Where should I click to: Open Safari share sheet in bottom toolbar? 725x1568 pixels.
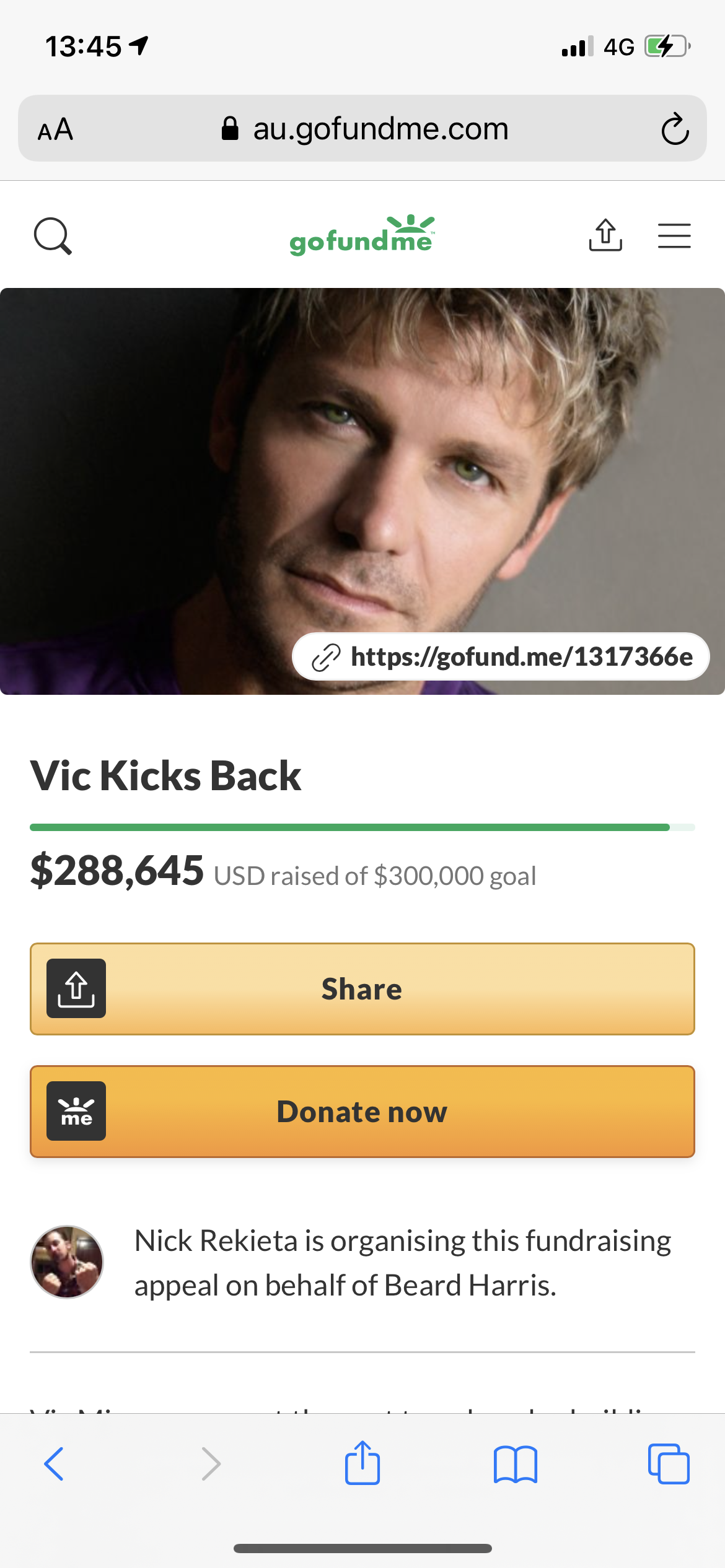(x=362, y=1462)
